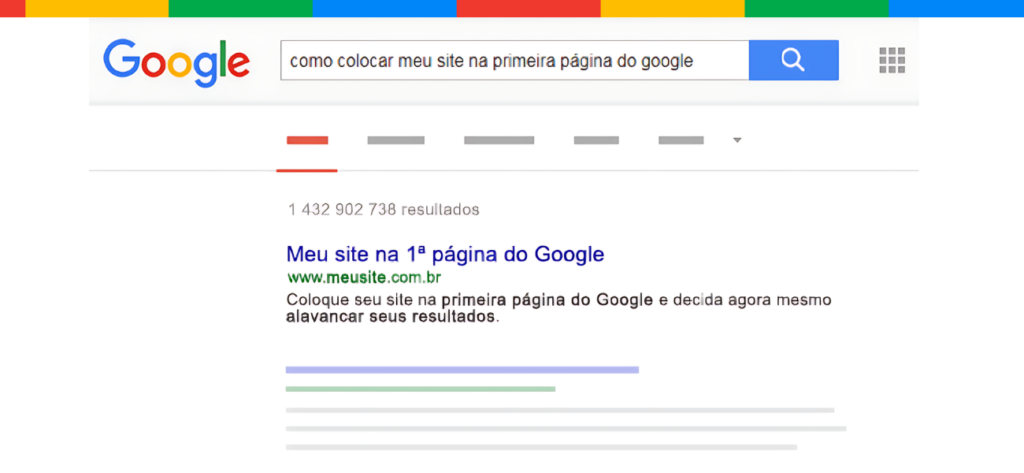The width and height of the screenshot is (1024, 473).
Task: Click the bold "alavancar seus resultados" snippet text
Action: click(x=390, y=317)
